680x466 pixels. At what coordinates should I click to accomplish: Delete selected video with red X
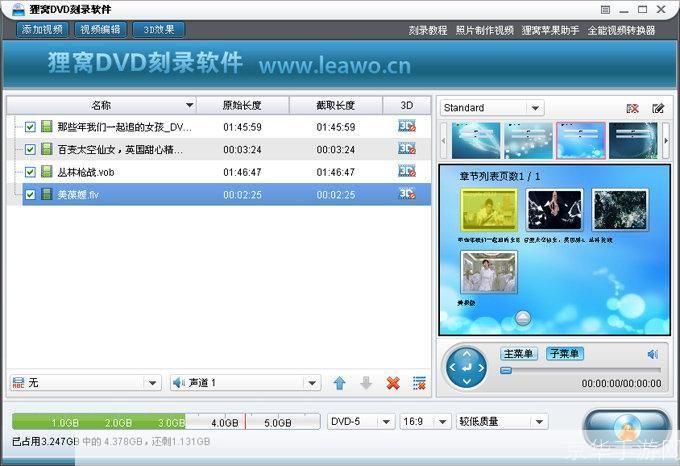click(393, 383)
